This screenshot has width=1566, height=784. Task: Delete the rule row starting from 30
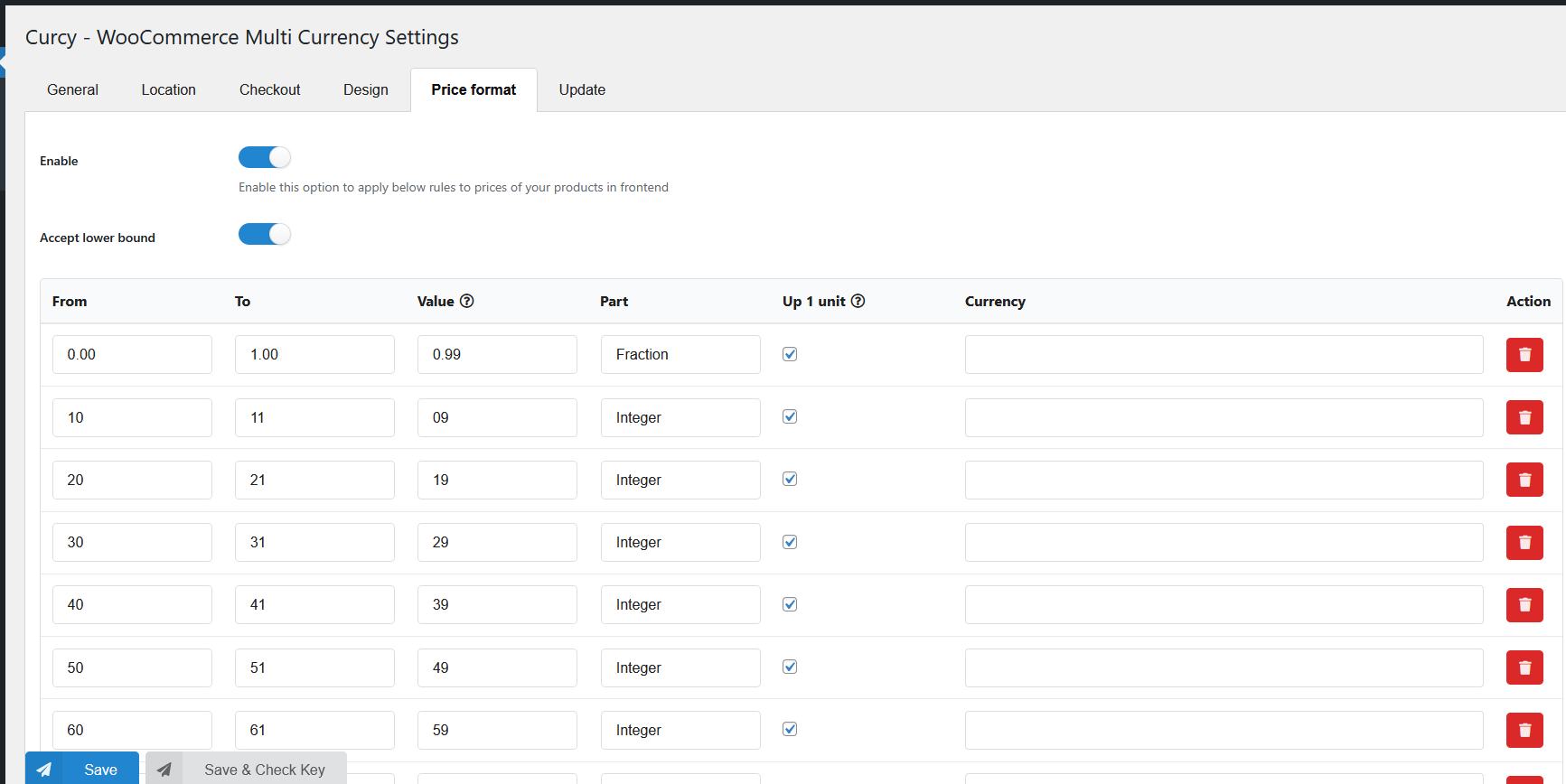coord(1524,543)
